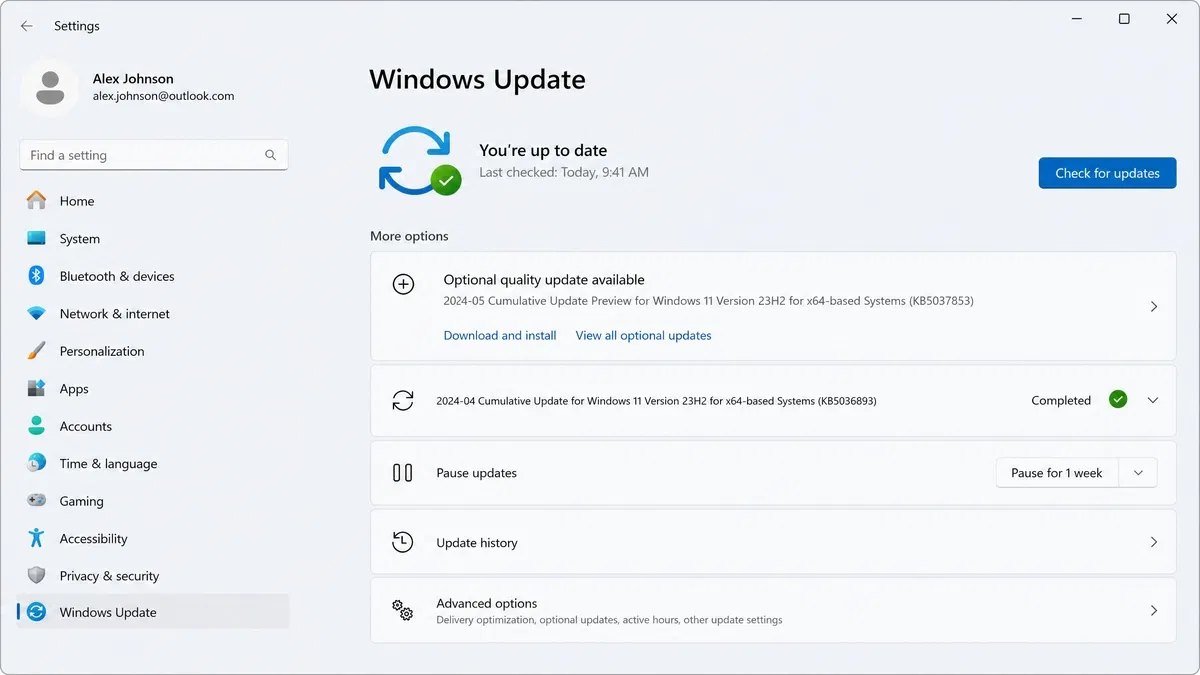Screen dimensions: 1200x675
Task: Expand the completed KB5036893 update details
Action: coord(1153,400)
